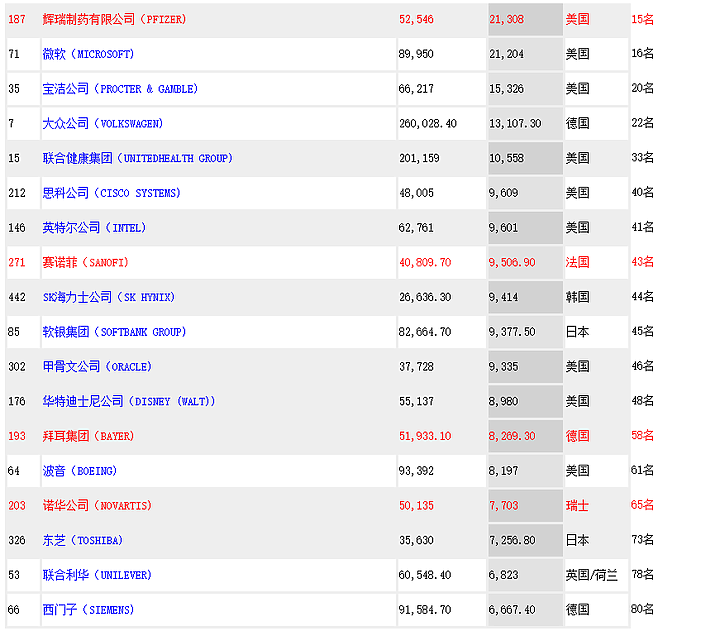The height and width of the screenshot is (631, 720).
Task: Select Volkswagen profit 13,107.30
Action: coord(515,124)
